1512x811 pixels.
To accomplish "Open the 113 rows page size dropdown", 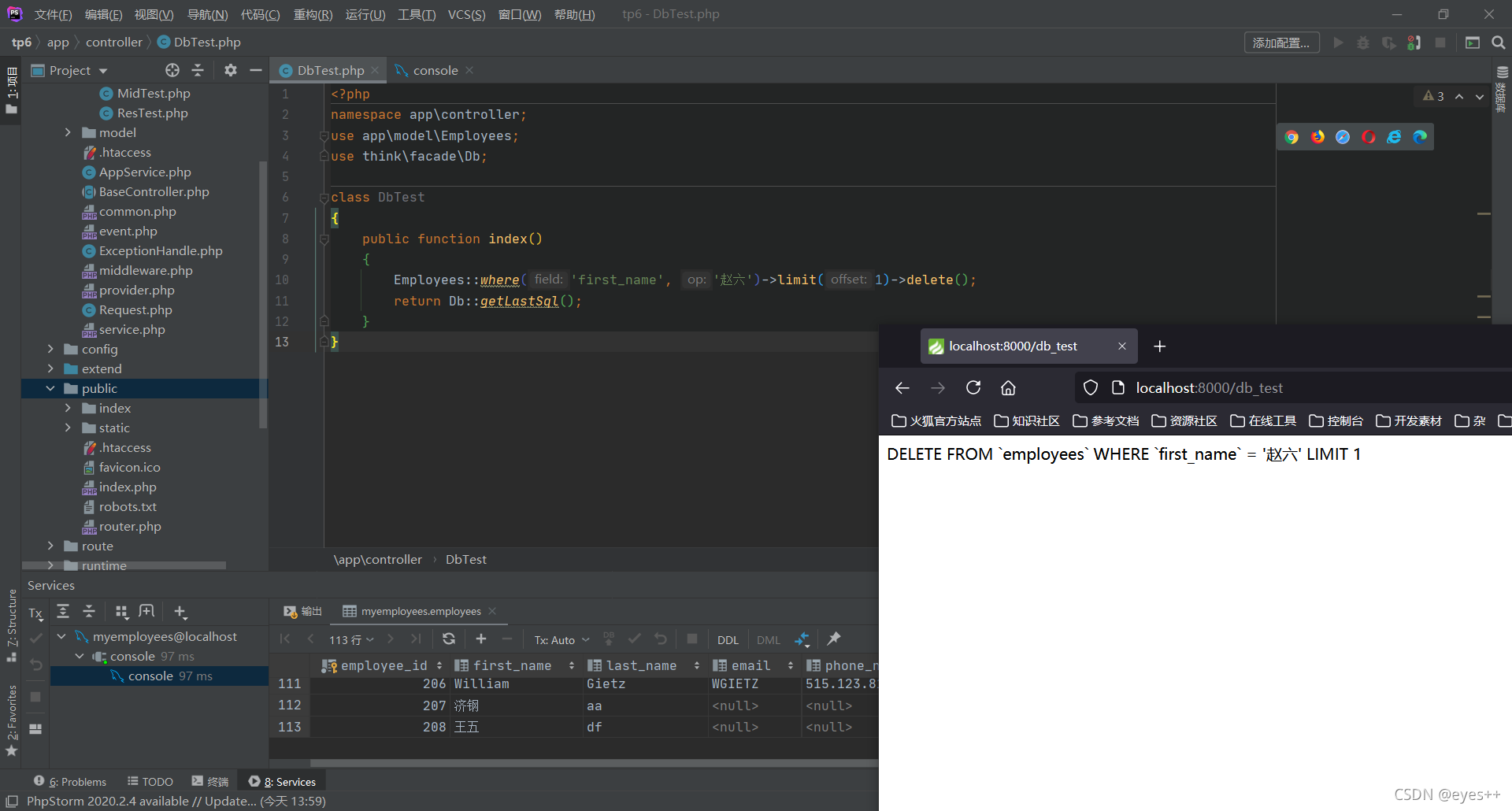I will point(351,640).
